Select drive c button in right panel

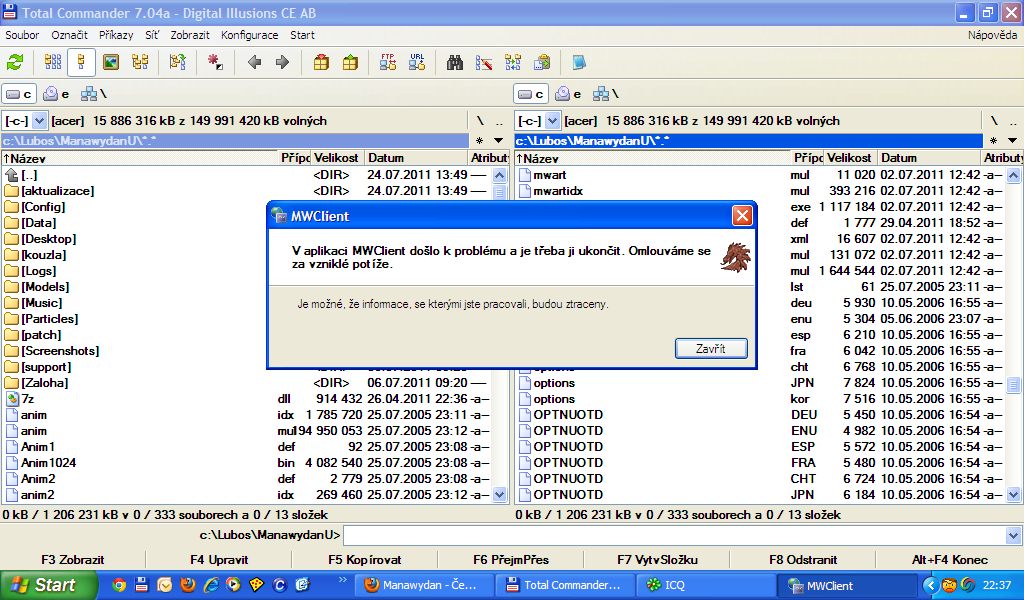click(531, 95)
